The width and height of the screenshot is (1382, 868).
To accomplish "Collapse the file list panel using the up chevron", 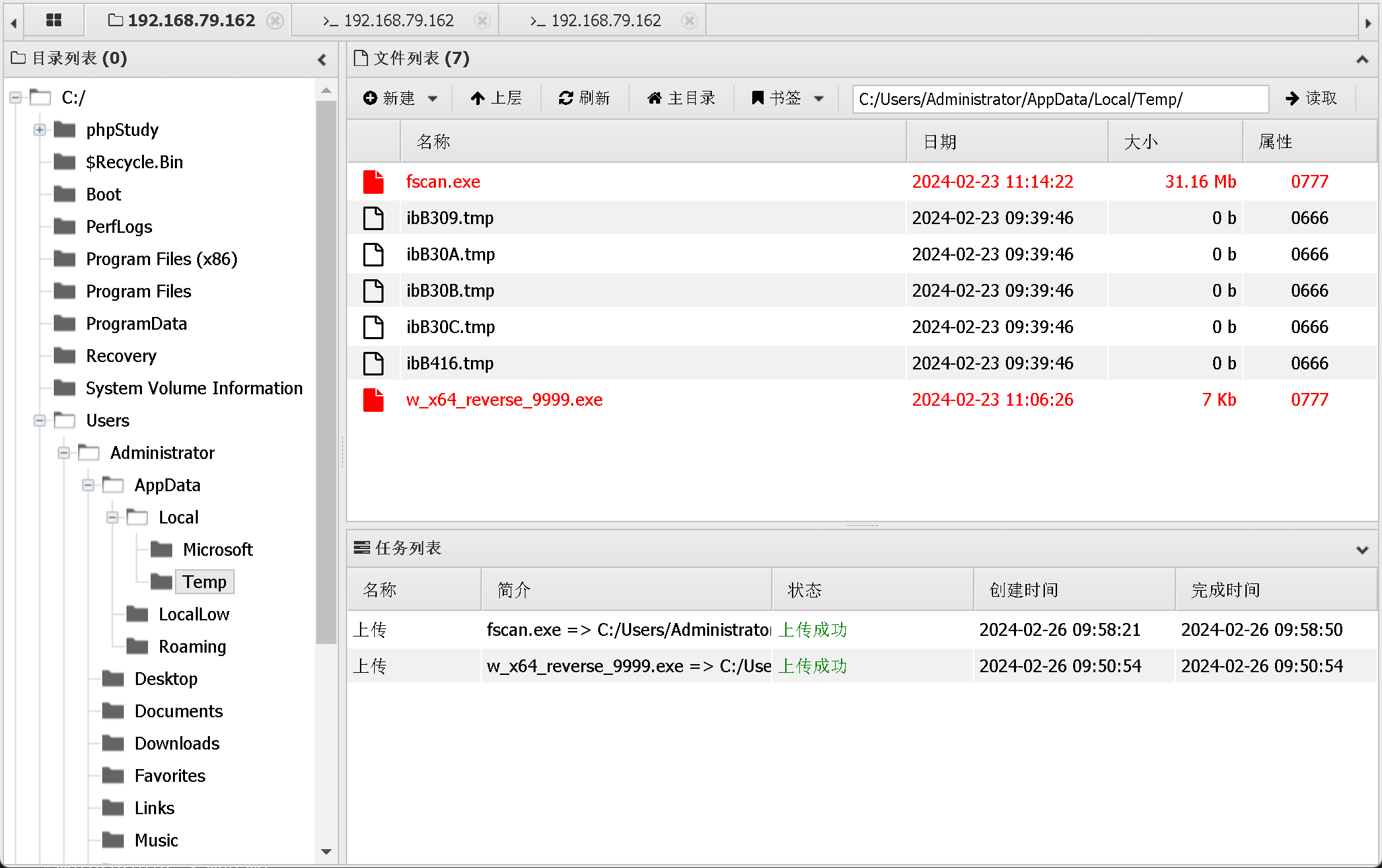I will tap(1362, 59).
